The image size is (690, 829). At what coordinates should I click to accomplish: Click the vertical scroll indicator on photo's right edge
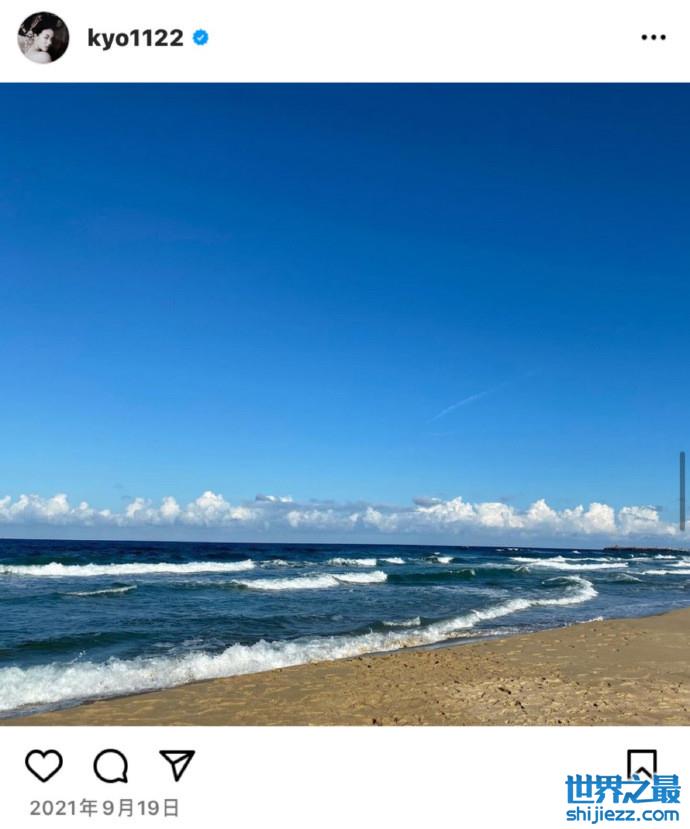(x=683, y=492)
